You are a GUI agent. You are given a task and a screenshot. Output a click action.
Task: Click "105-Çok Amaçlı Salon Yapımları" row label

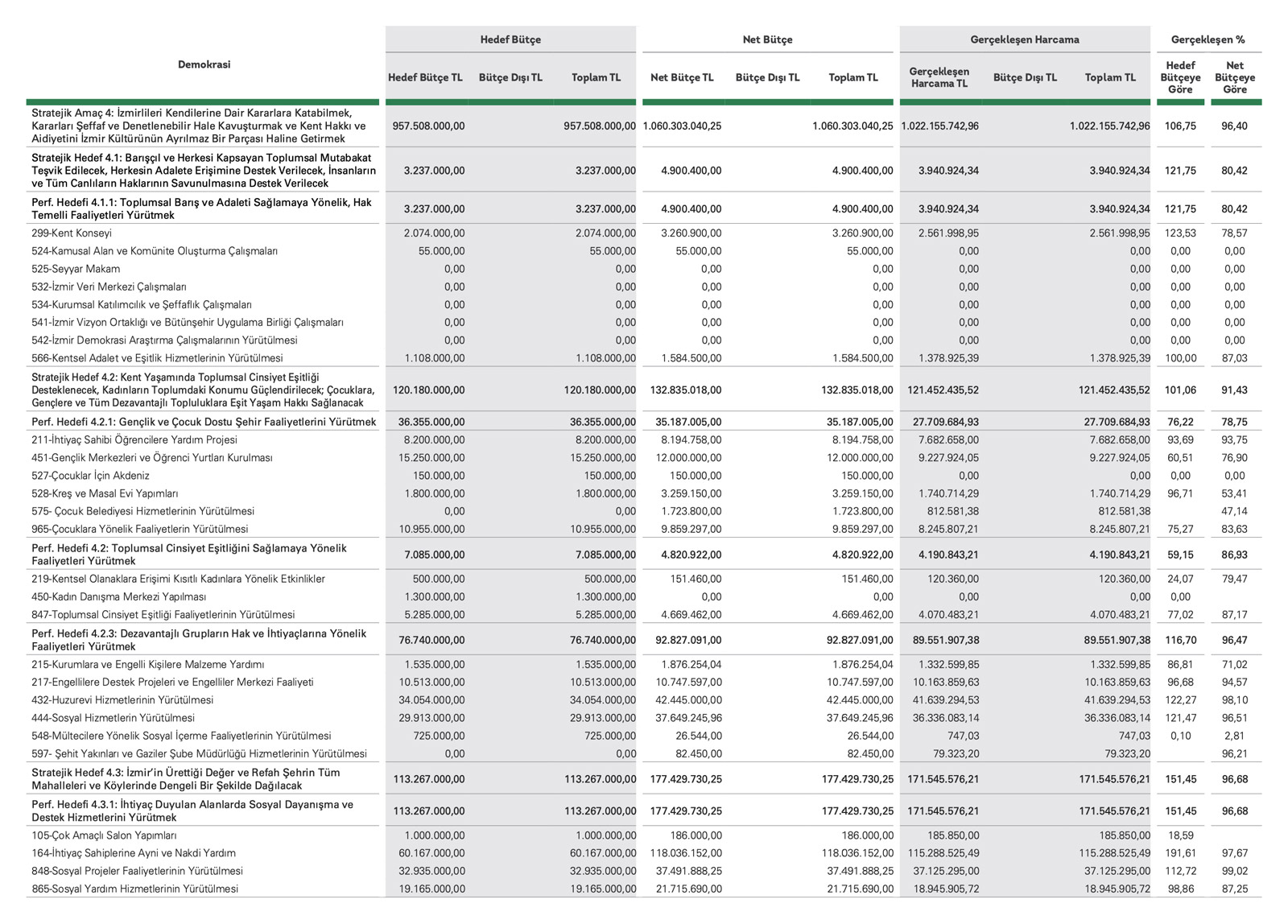click(x=104, y=835)
